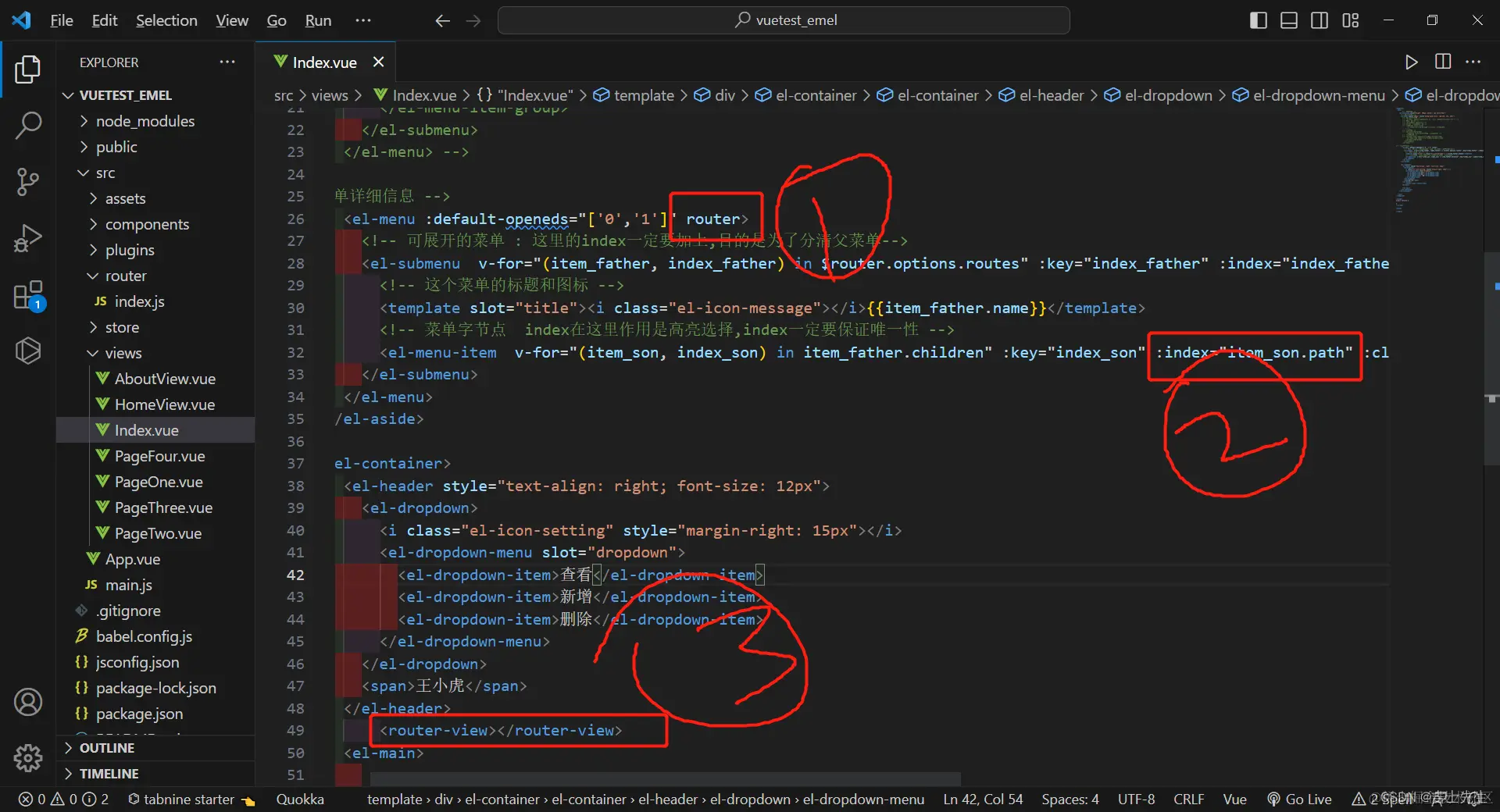Image resolution: width=1500 pixels, height=812 pixels.
Task: Collapse the router folder
Action: 125,276
